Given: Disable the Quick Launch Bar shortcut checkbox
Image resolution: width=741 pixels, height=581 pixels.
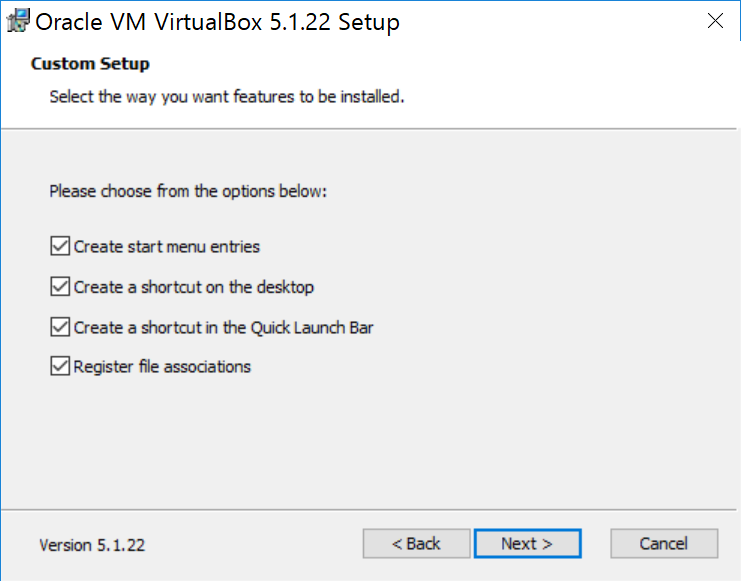Looking at the screenshot, I should 60,327.
